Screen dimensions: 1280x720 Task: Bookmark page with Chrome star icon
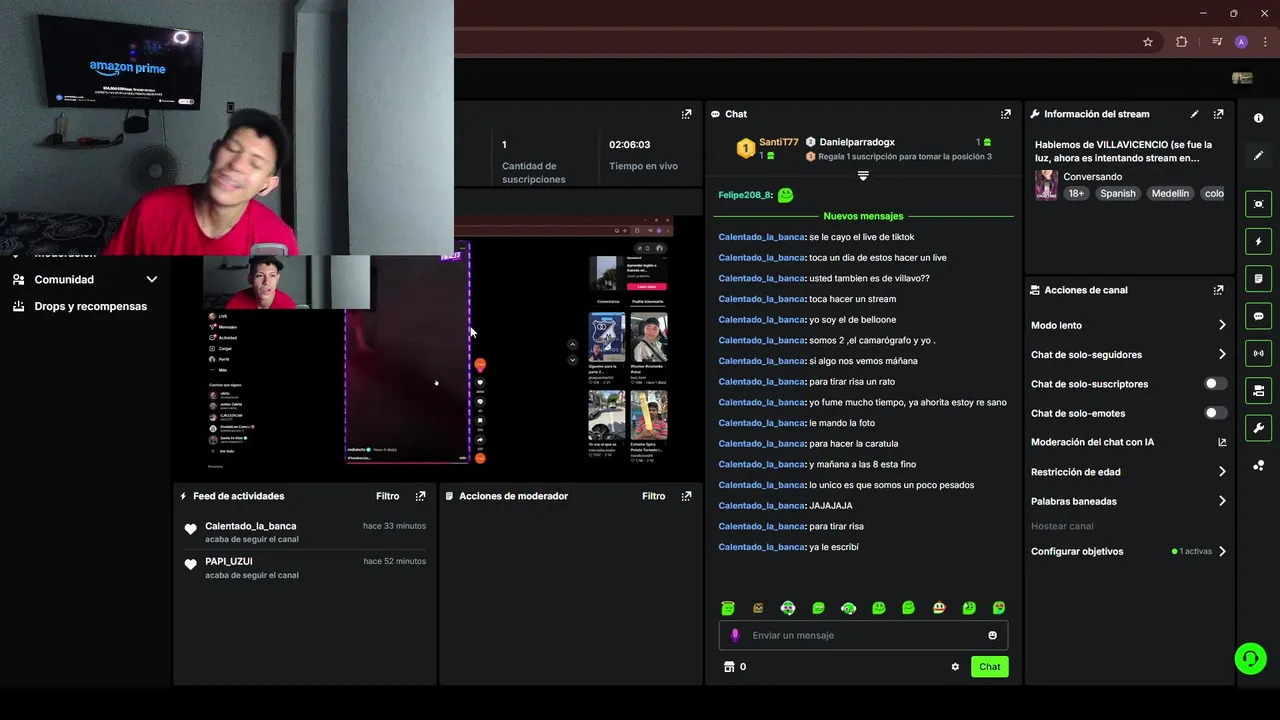[1148, 42]
